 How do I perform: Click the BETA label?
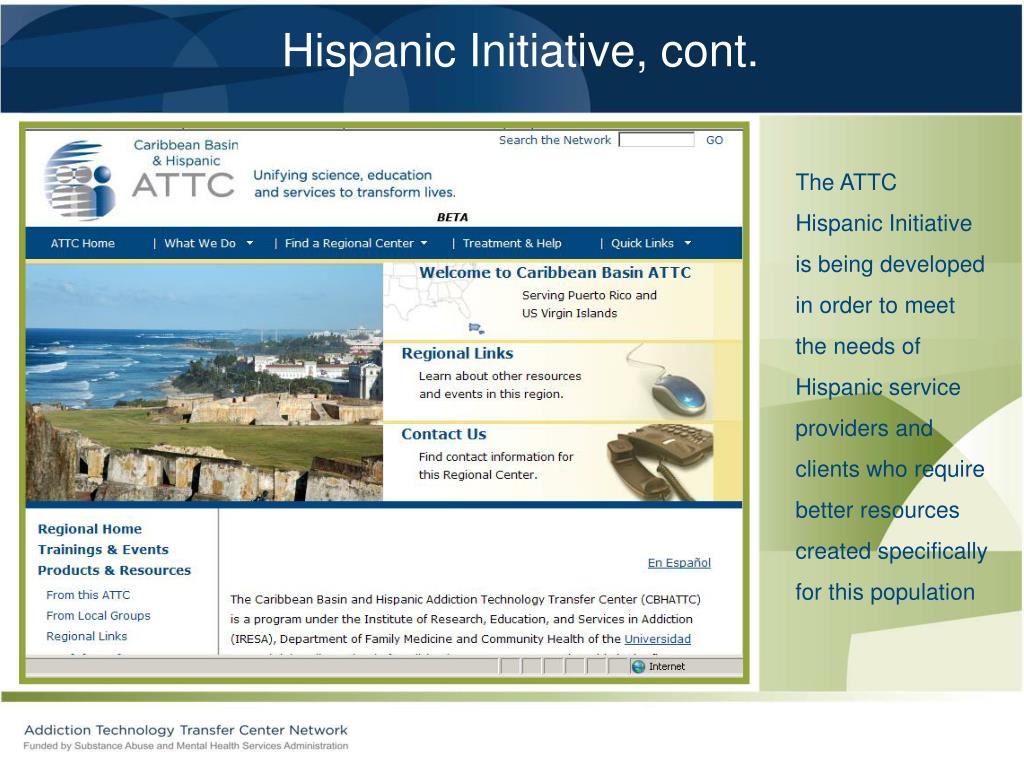[453, 217]
